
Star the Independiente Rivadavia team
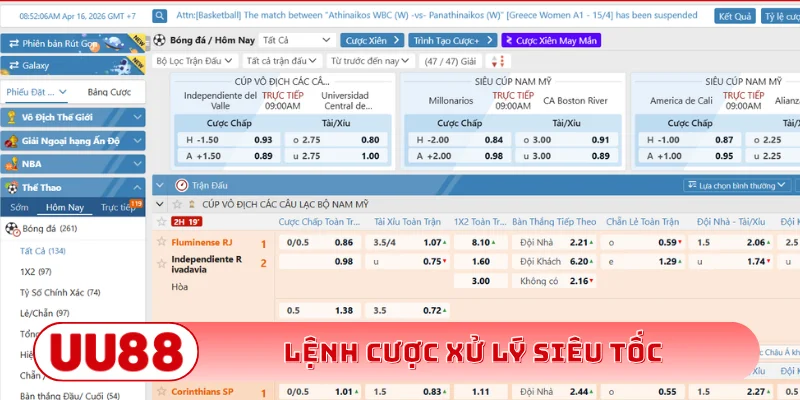(162, 264)
